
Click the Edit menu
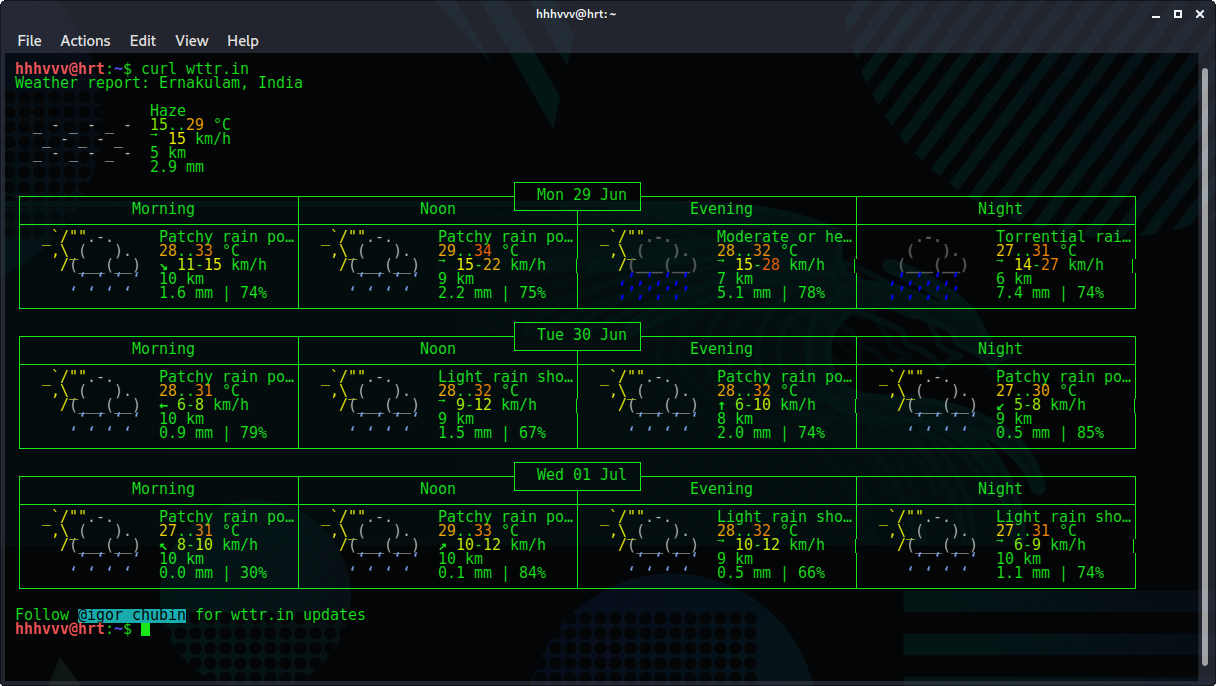coord(142,41)
